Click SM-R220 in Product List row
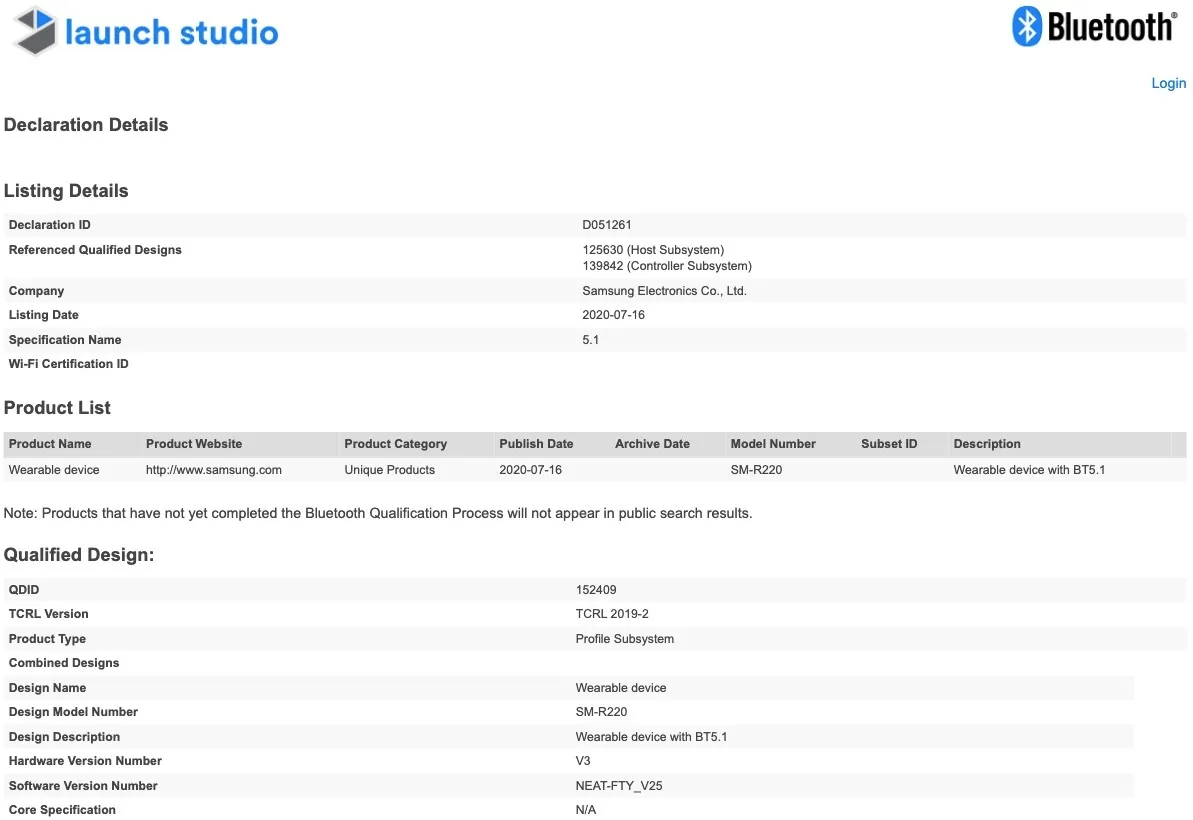 (756, 469)
